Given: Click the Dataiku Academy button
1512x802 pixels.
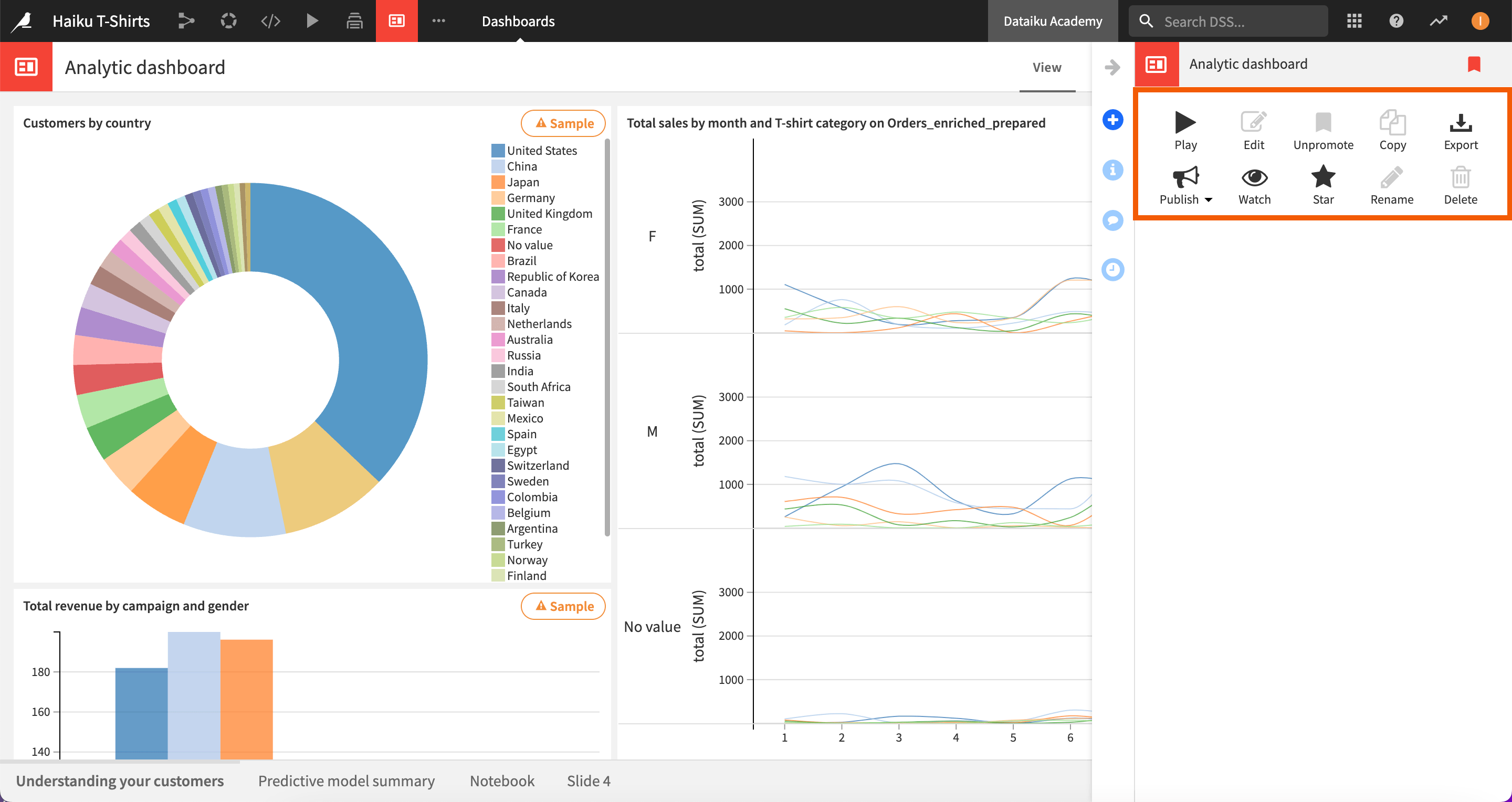Looking at the screenshot, I should 1053,20.
